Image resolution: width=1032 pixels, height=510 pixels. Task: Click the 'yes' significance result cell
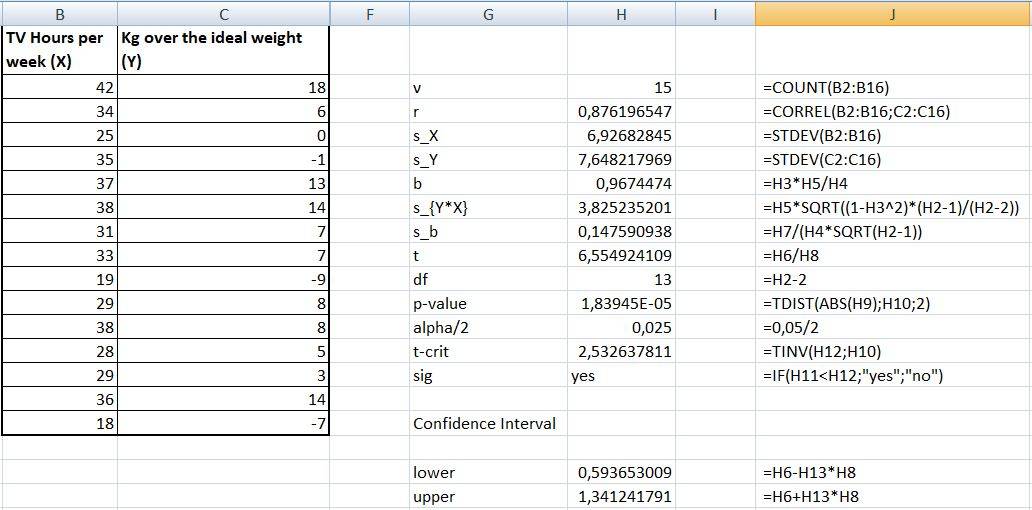621,376
